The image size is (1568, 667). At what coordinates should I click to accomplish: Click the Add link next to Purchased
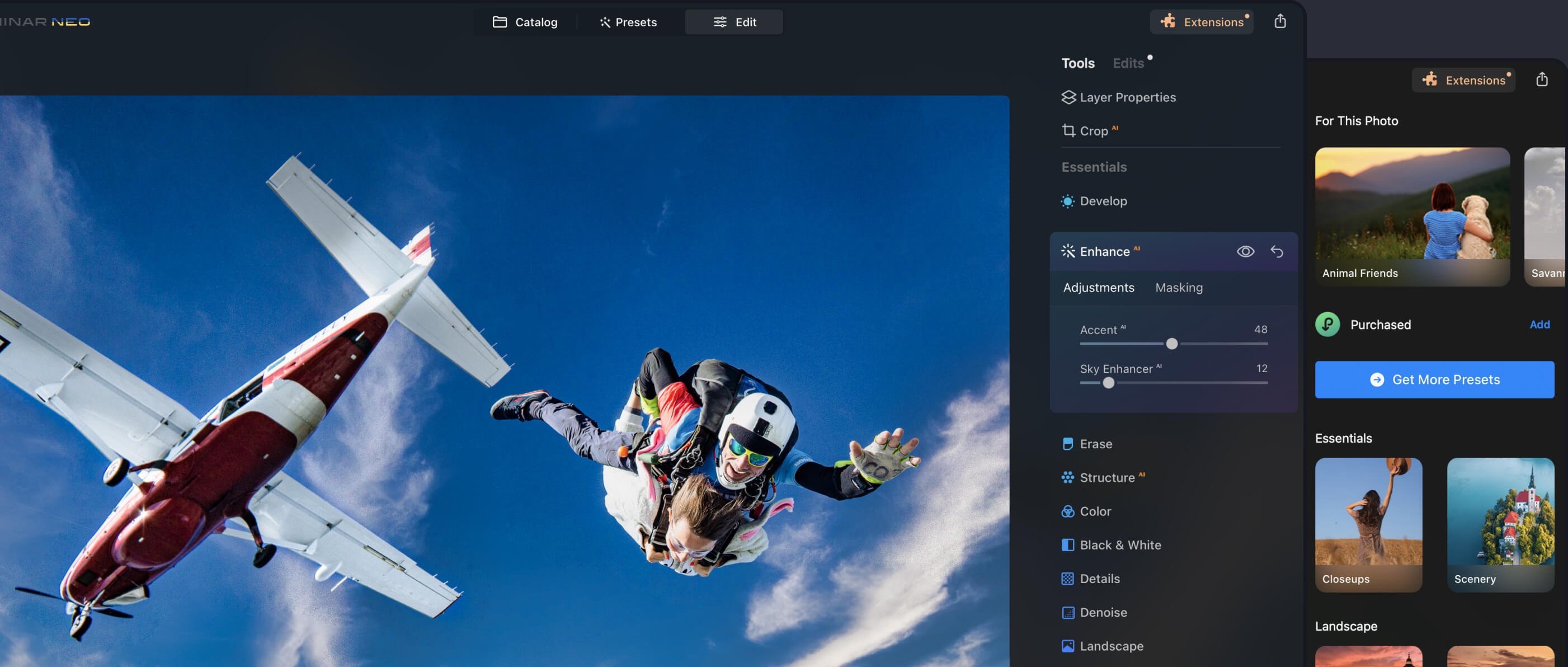(x=1539, y=324)
